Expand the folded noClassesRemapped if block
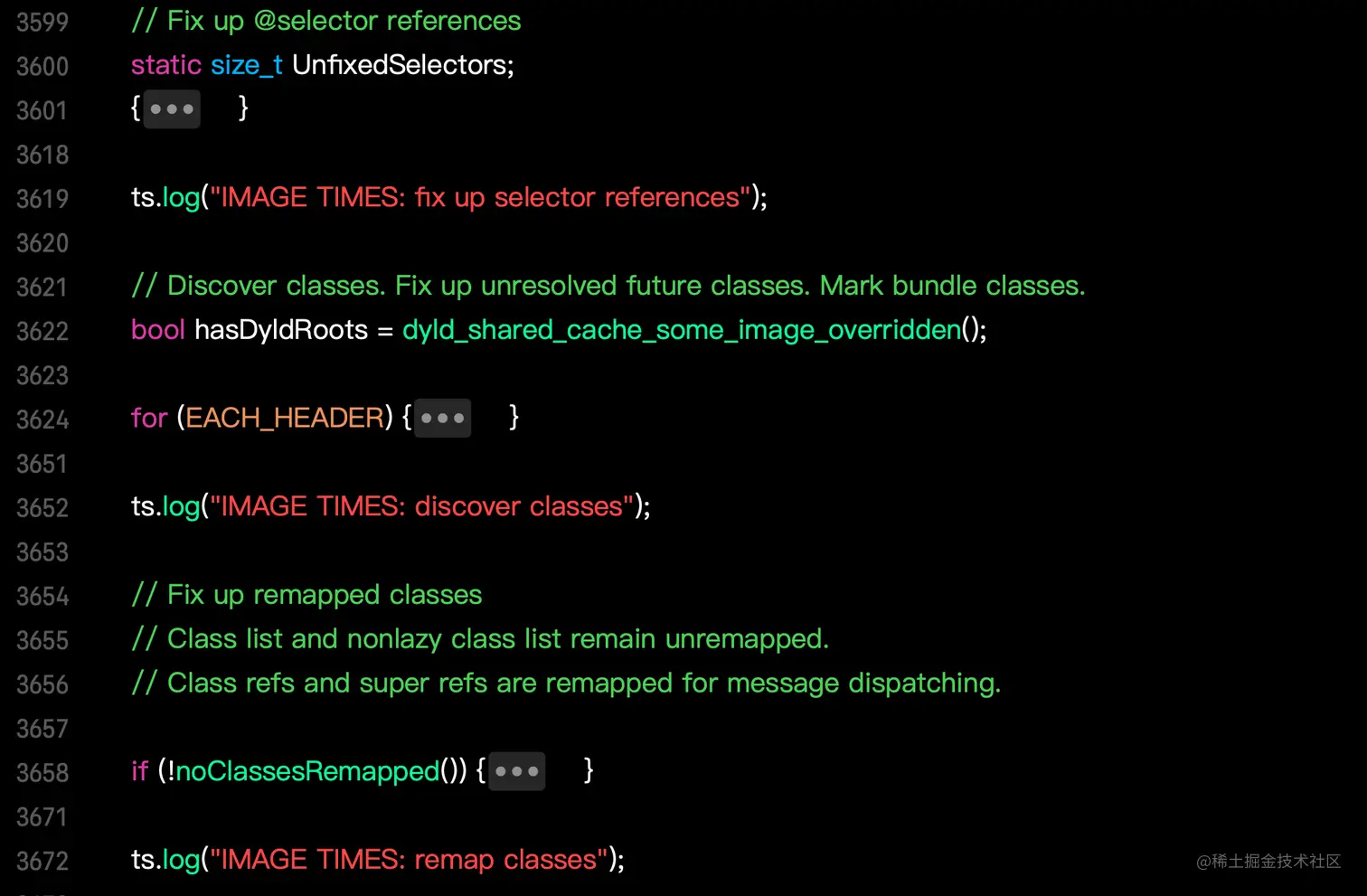The width and height of the screenshot is (1367, 896). pyautogui.click(x=516, y=771)
